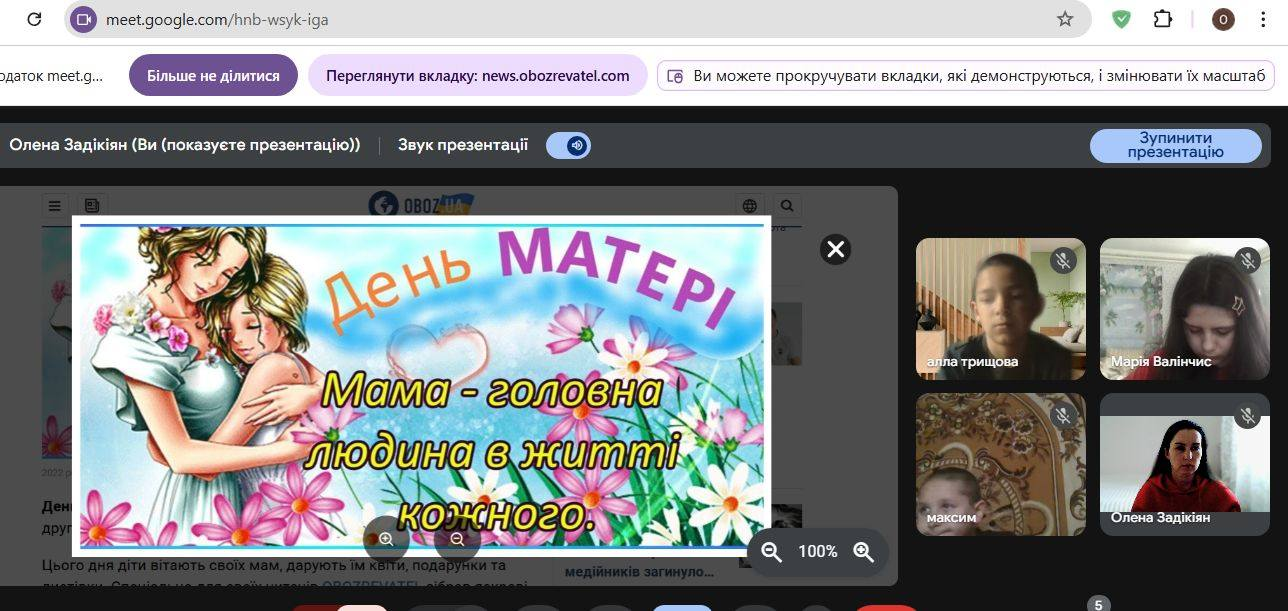Click the 'Олена Задікіян (Ви (показуєте презентацію))' label
1288x611 pixels.
(x=185, y=145)
